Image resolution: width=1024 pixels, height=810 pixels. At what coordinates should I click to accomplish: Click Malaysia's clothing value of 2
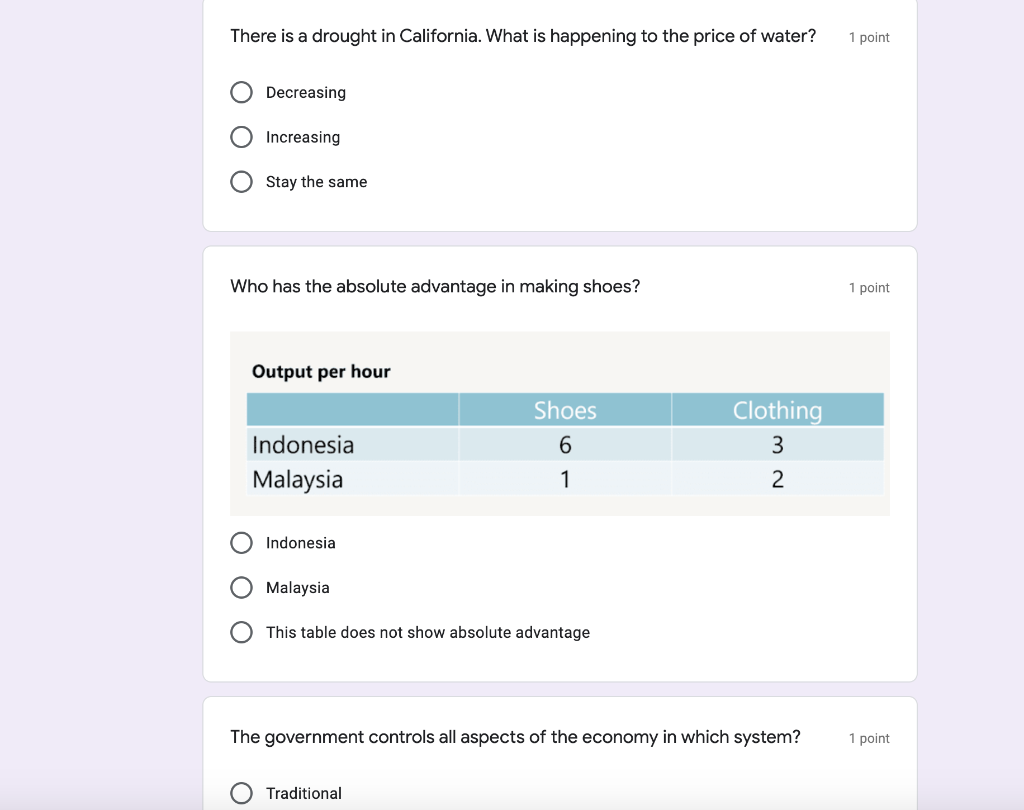pos(777,479)
